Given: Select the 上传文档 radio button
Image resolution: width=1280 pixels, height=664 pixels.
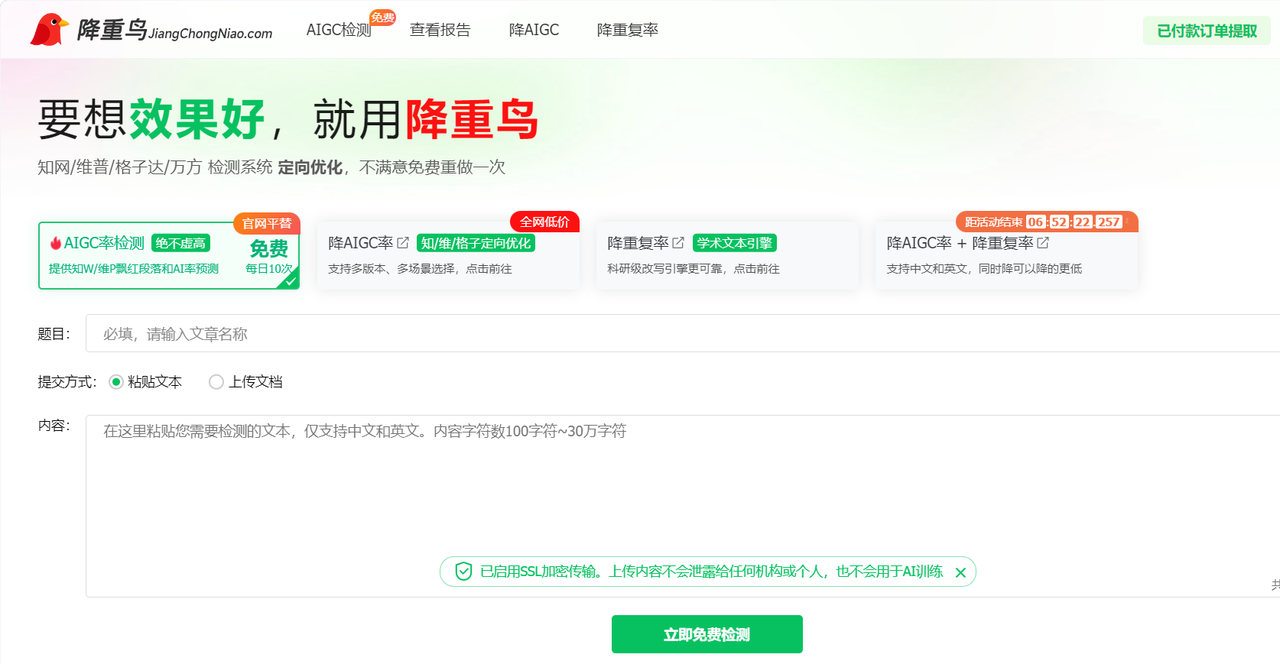Looking at the screenshot, I should coord(216,381).
